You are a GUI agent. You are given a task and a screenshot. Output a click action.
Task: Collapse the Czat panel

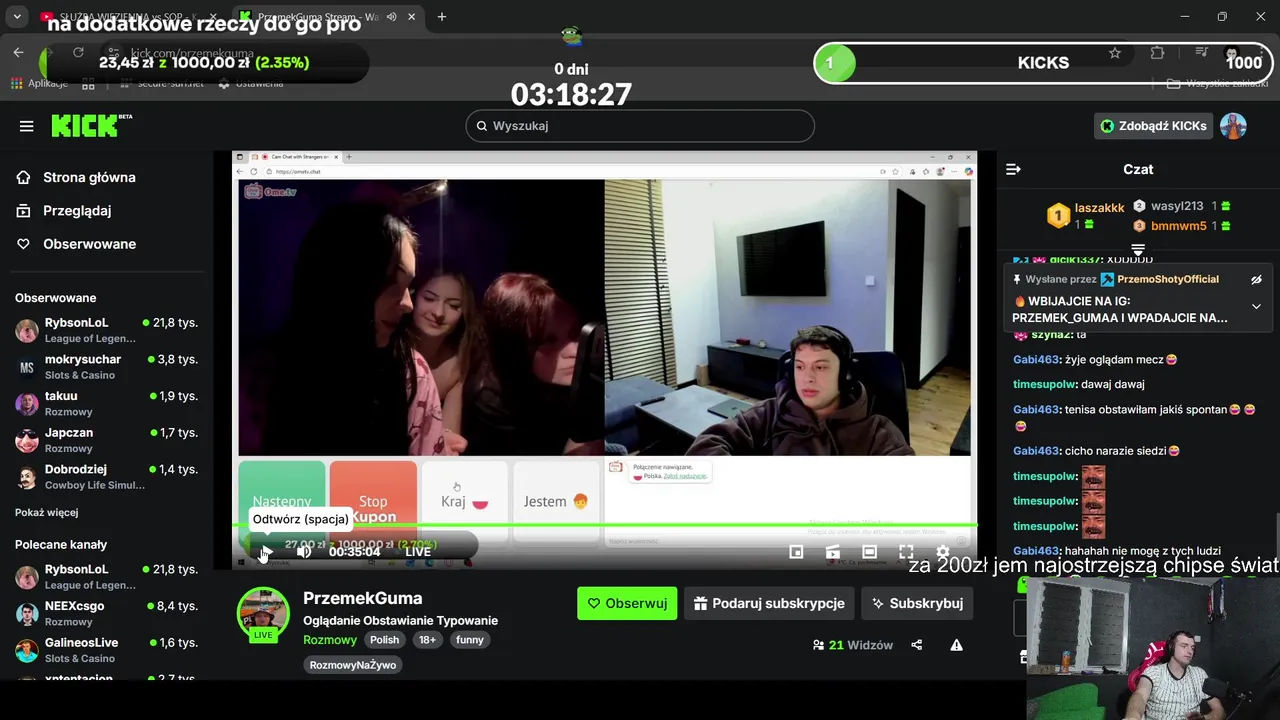[1013, 169]
